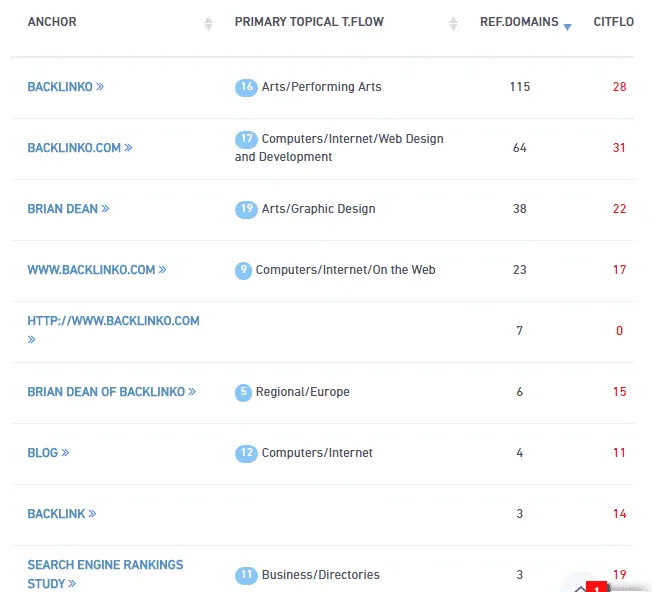Toggle Ref.Domains descending sort arrow
Image resolution: width=652 pixels, height=592 pixels.
coord(567,26)
